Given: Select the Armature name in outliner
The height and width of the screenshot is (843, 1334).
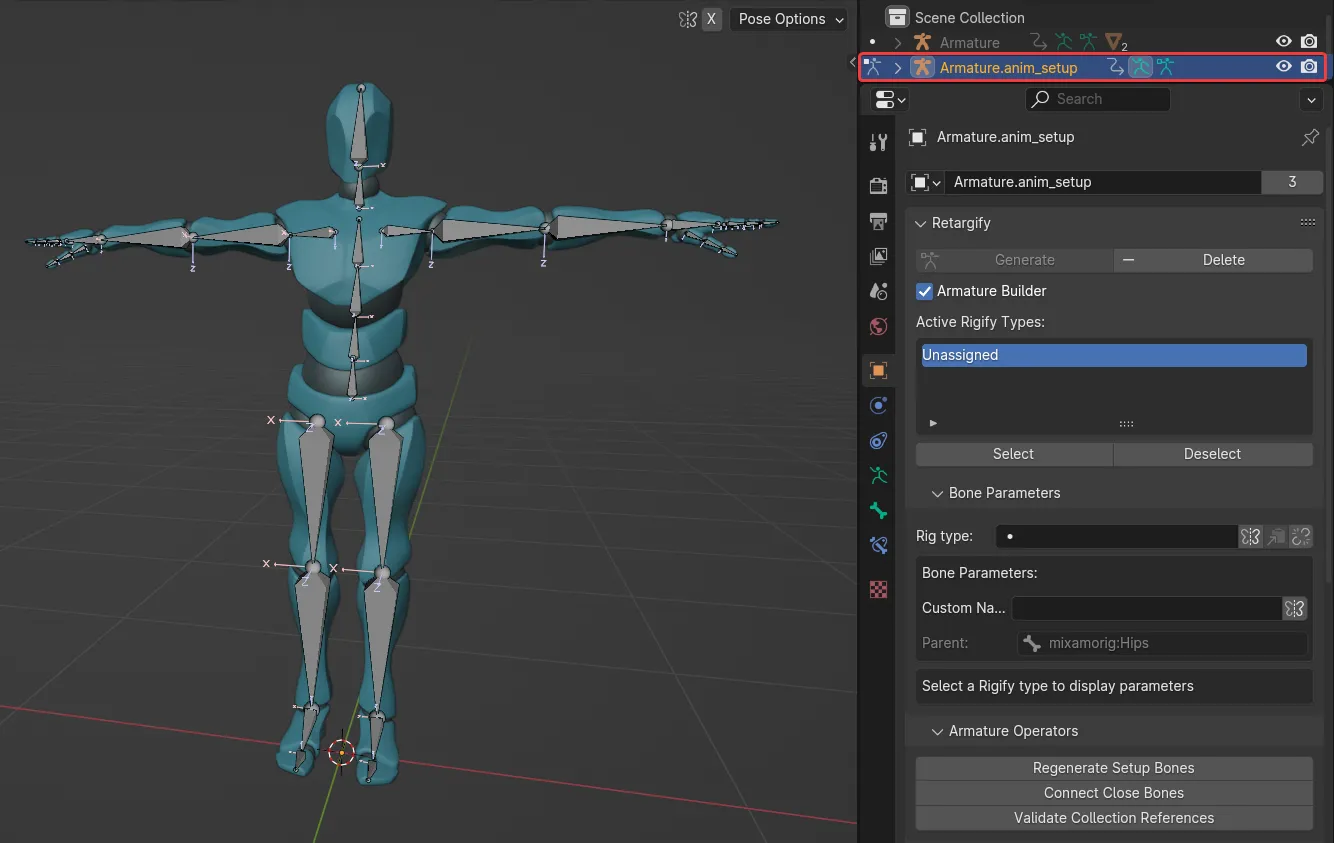Looking at the screenshot, I should 969,43.
